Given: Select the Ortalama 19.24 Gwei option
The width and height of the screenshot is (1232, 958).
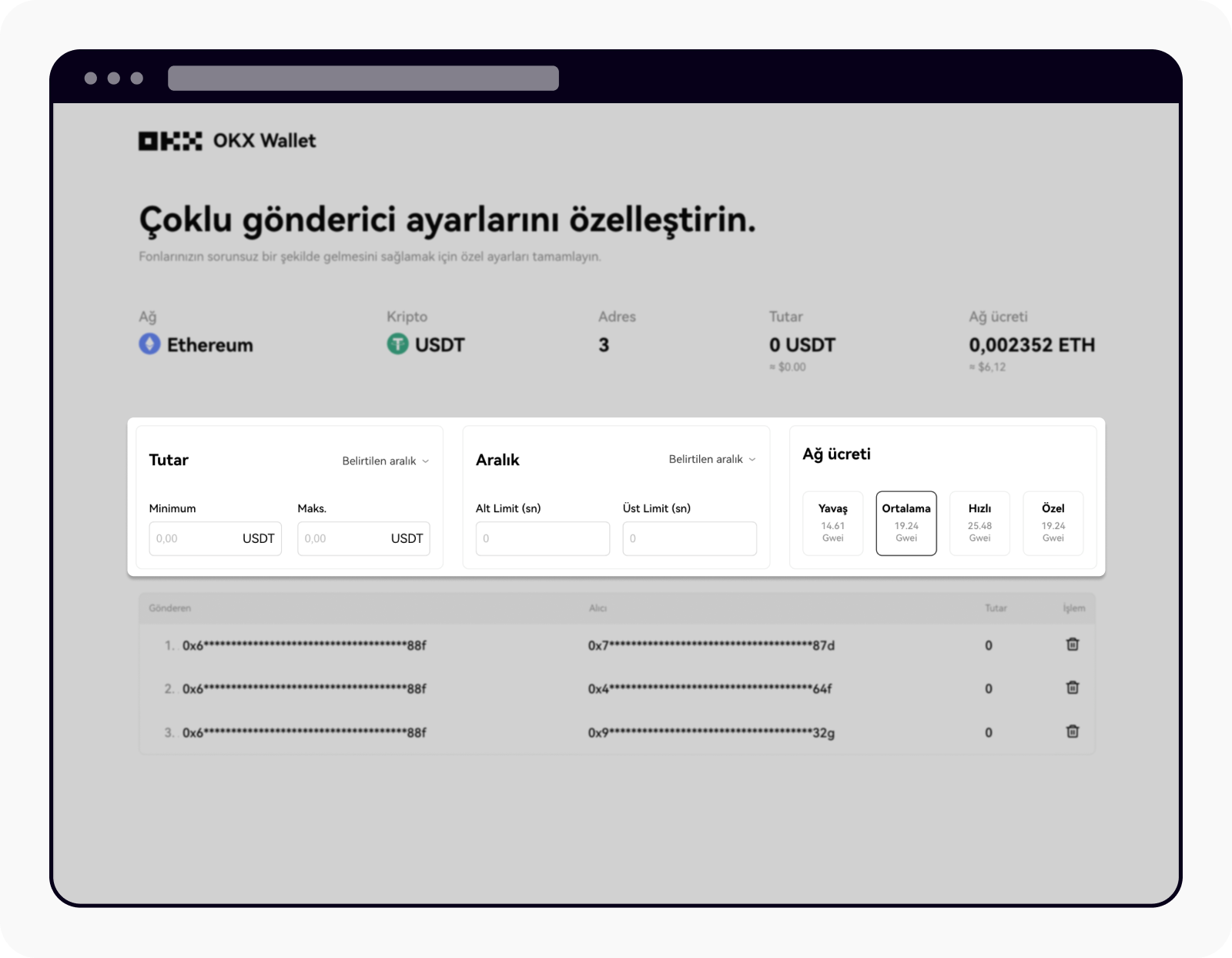Looking at the screenshot, I should 906,523.
